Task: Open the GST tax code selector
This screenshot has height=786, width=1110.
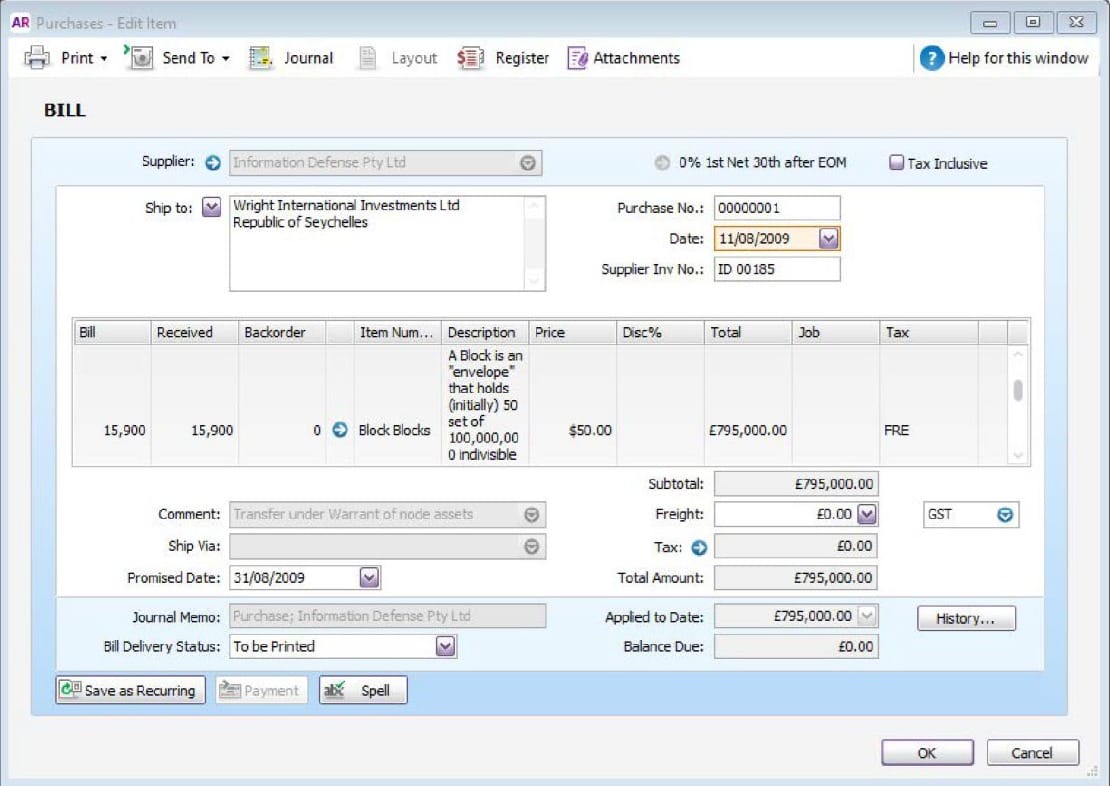Action: [1005, 515]
